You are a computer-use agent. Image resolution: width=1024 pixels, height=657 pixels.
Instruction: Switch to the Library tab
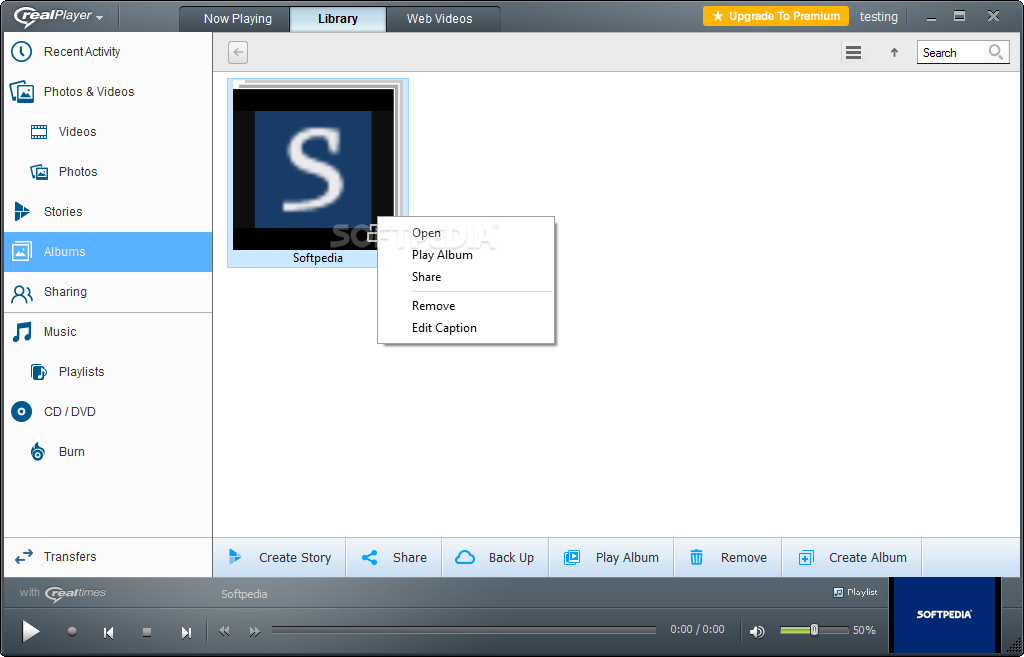[338, 18]
